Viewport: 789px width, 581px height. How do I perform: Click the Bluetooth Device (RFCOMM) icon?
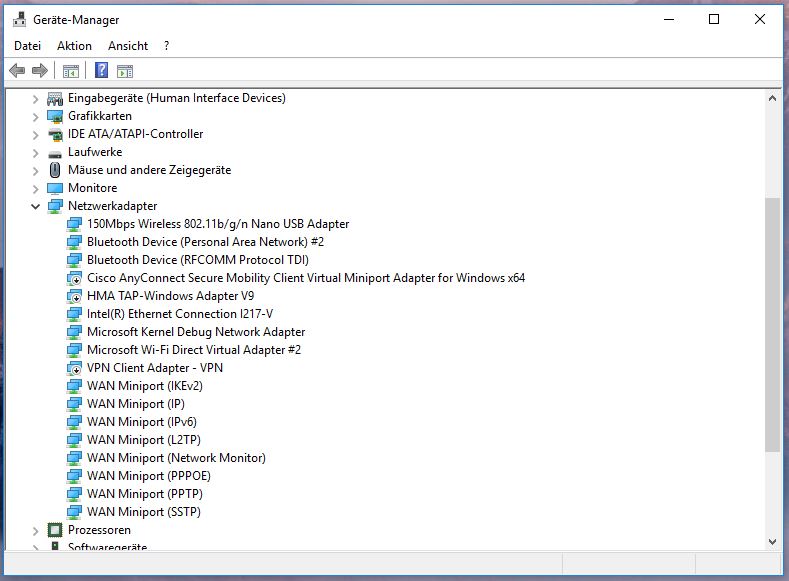[x=74, y=260]
